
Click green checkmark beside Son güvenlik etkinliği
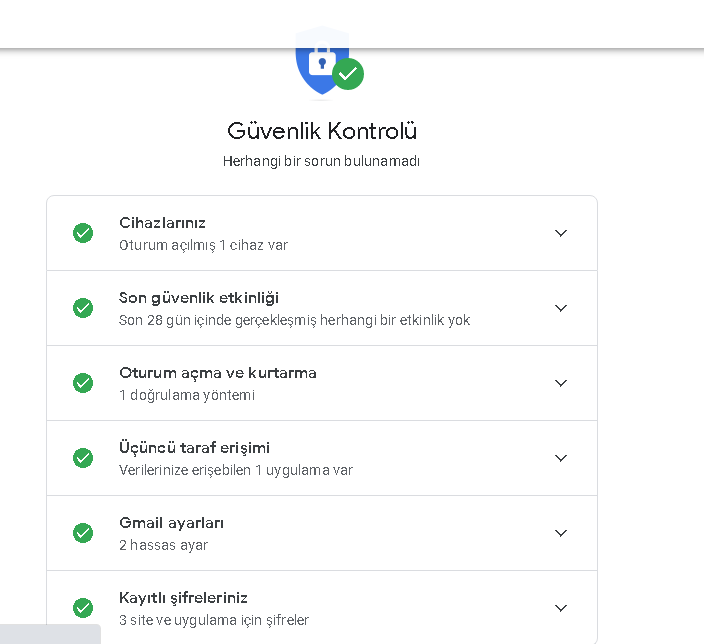83,308
